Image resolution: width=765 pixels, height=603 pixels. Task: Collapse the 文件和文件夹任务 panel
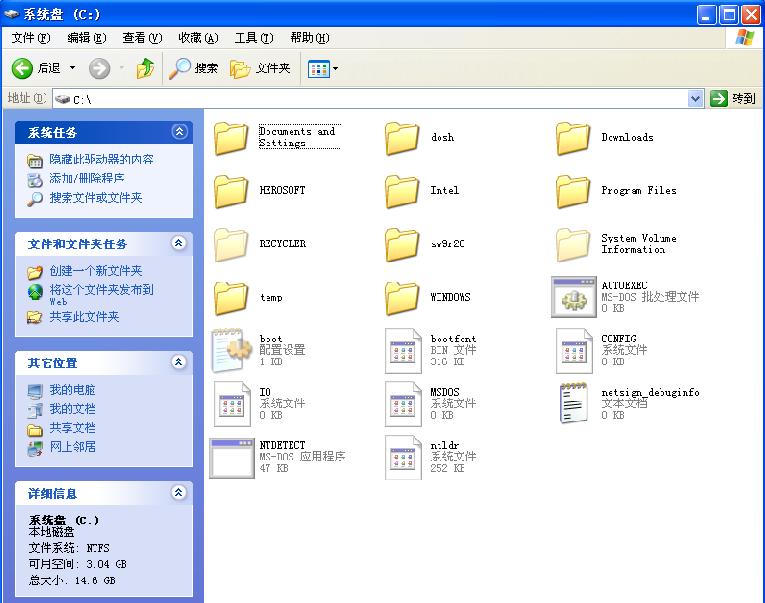(x=179, y=243)
